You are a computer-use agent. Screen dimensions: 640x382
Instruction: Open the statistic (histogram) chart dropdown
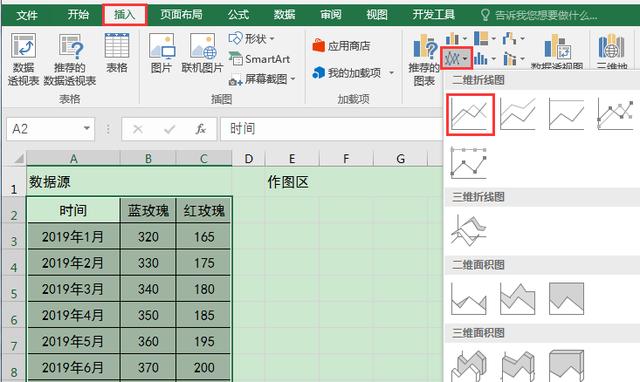tap(485, 59)
